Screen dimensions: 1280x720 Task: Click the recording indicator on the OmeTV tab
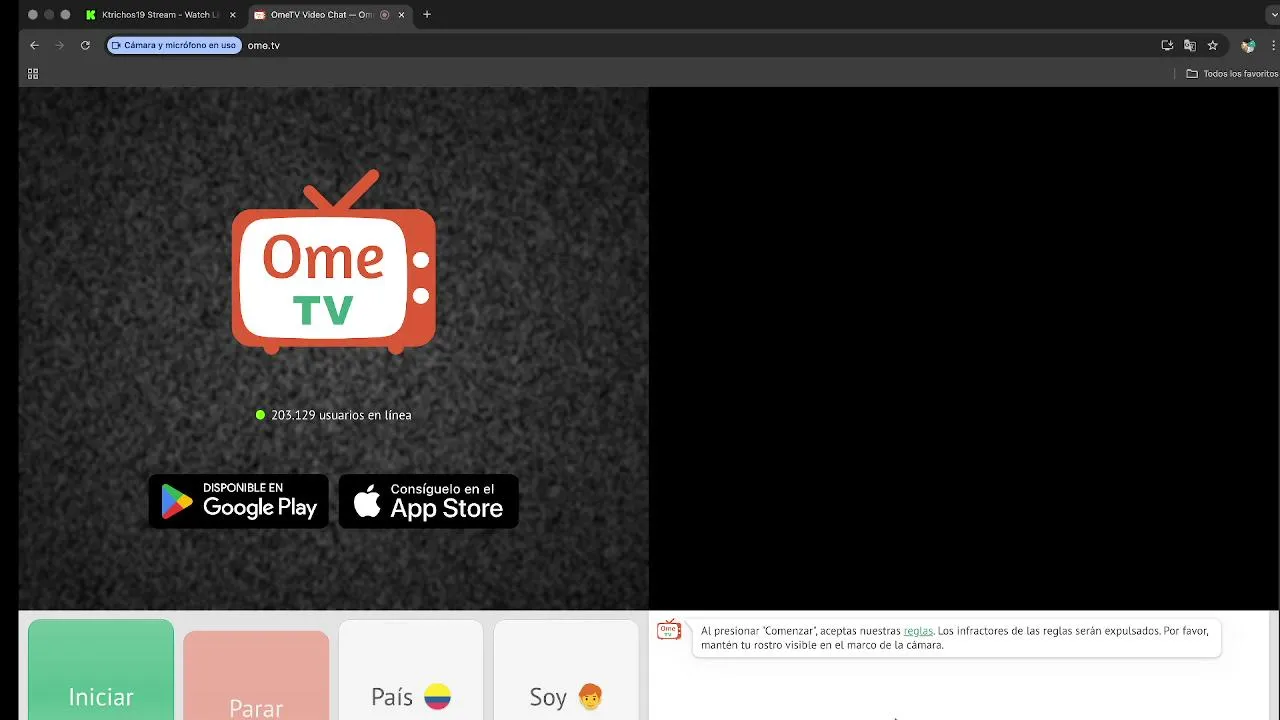point(385,15)
